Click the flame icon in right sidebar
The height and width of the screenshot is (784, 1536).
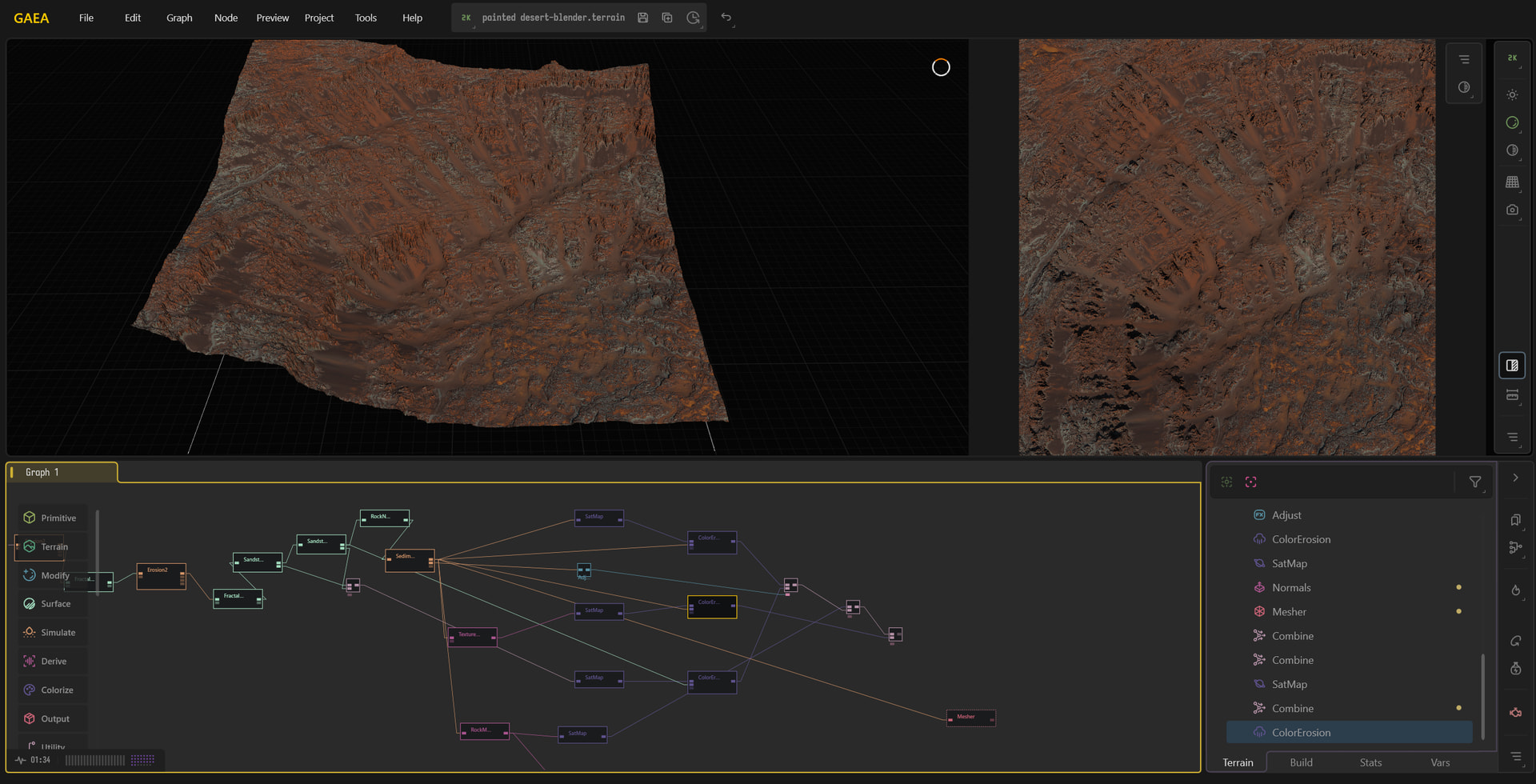tap(1515, 590)
